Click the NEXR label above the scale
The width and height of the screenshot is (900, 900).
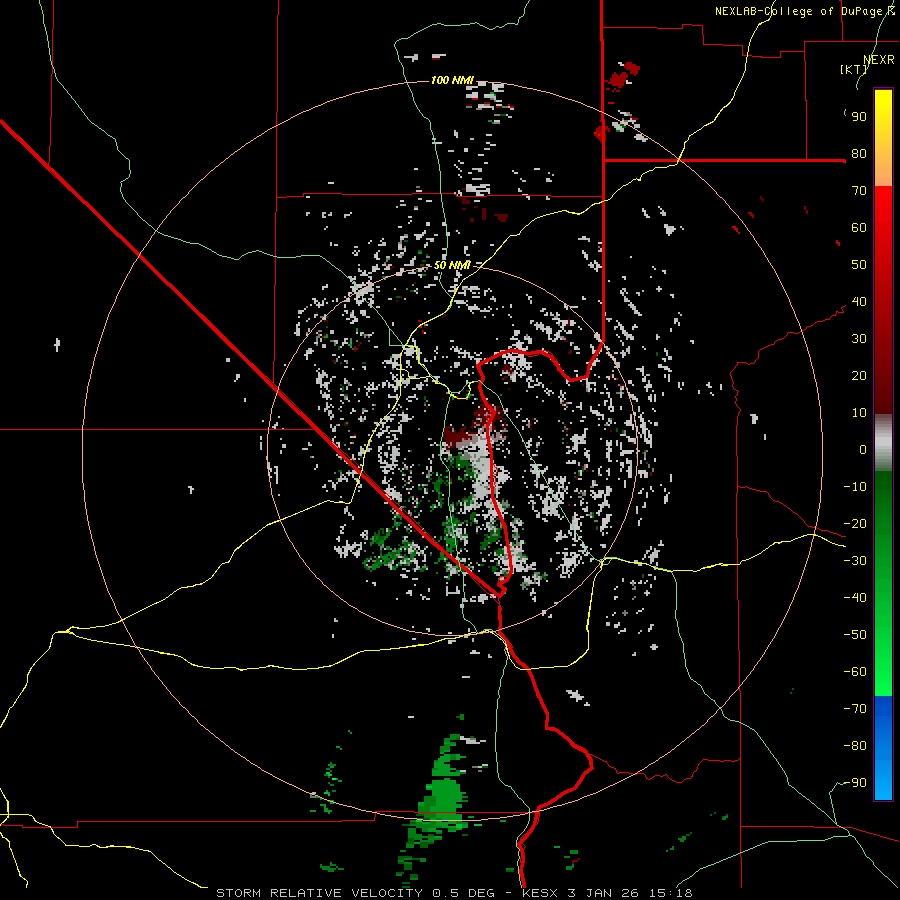click(x=879, y=60)
